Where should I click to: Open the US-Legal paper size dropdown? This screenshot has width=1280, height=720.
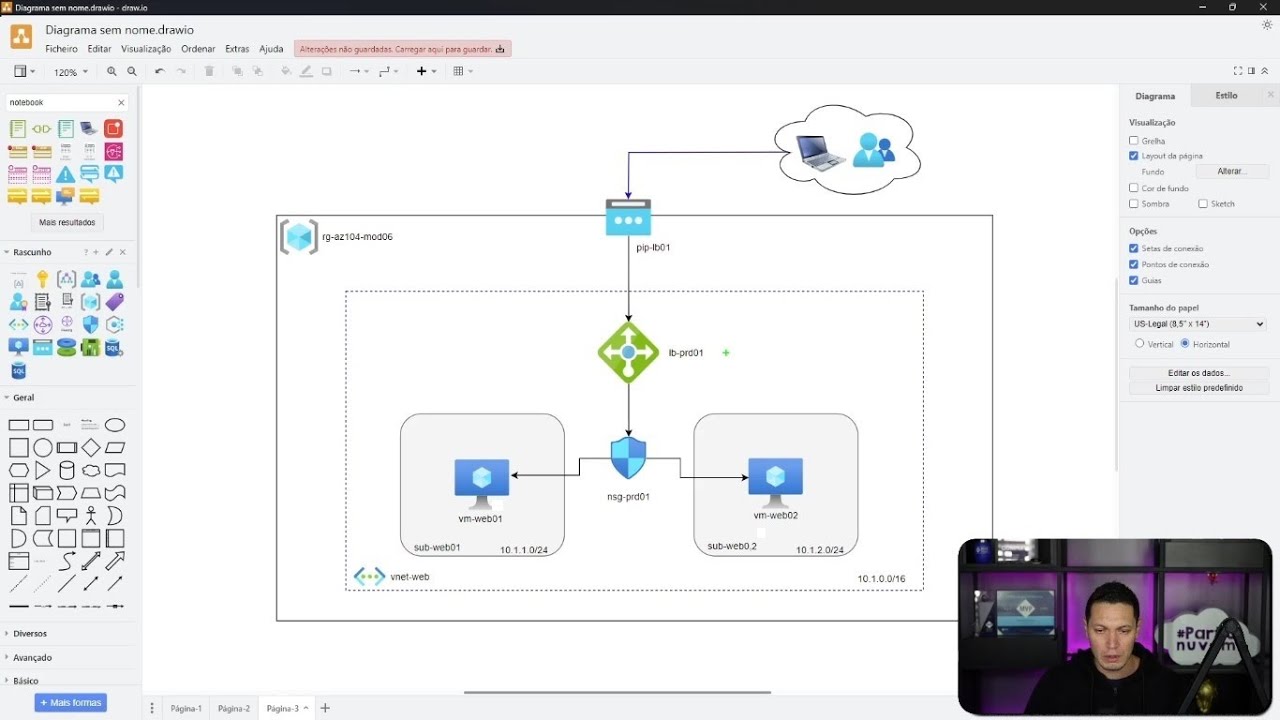1197,324
